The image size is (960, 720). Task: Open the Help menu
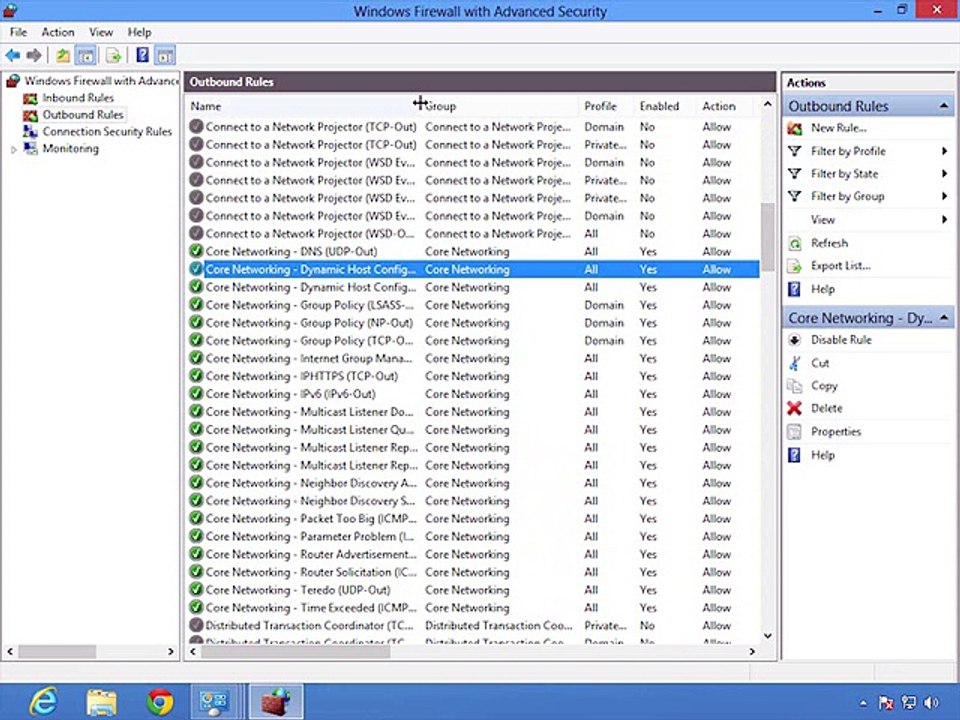tap(139, 32)
